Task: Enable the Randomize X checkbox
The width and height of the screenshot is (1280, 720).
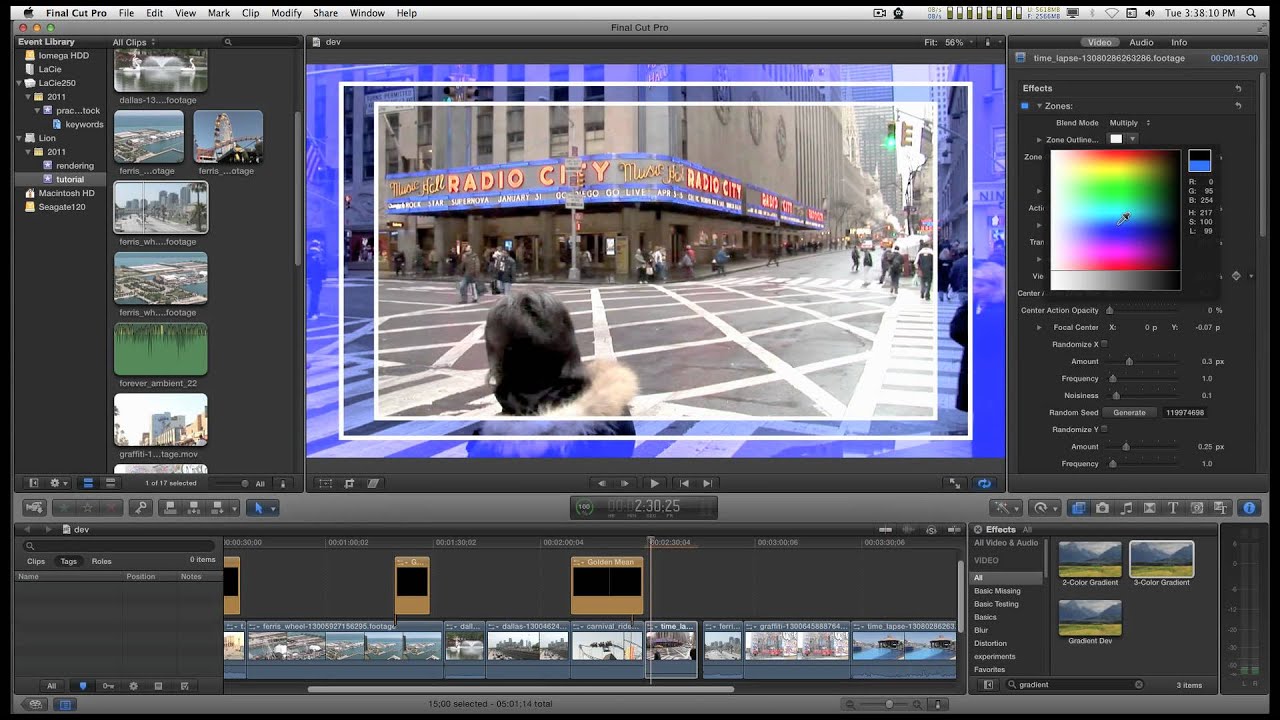Action: (1104, 344)
